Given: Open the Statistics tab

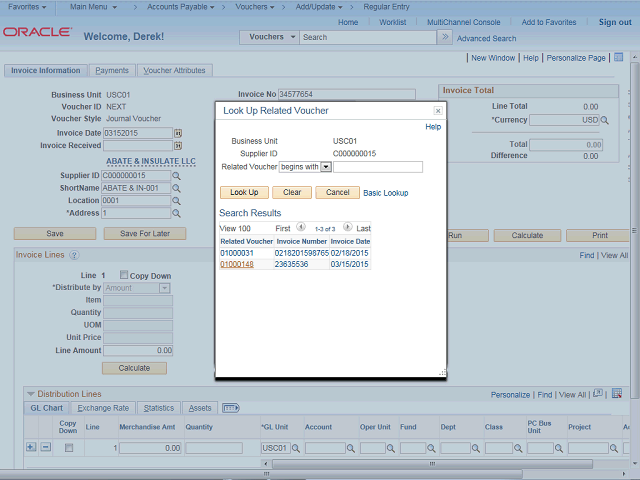Looking at the screenshot, I should pos(158,408).
